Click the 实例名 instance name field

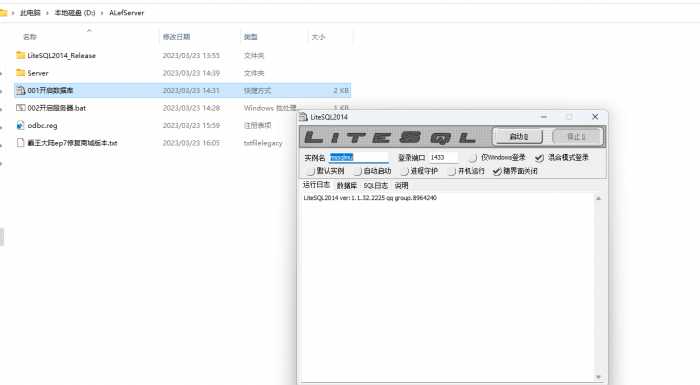point(359,158)
